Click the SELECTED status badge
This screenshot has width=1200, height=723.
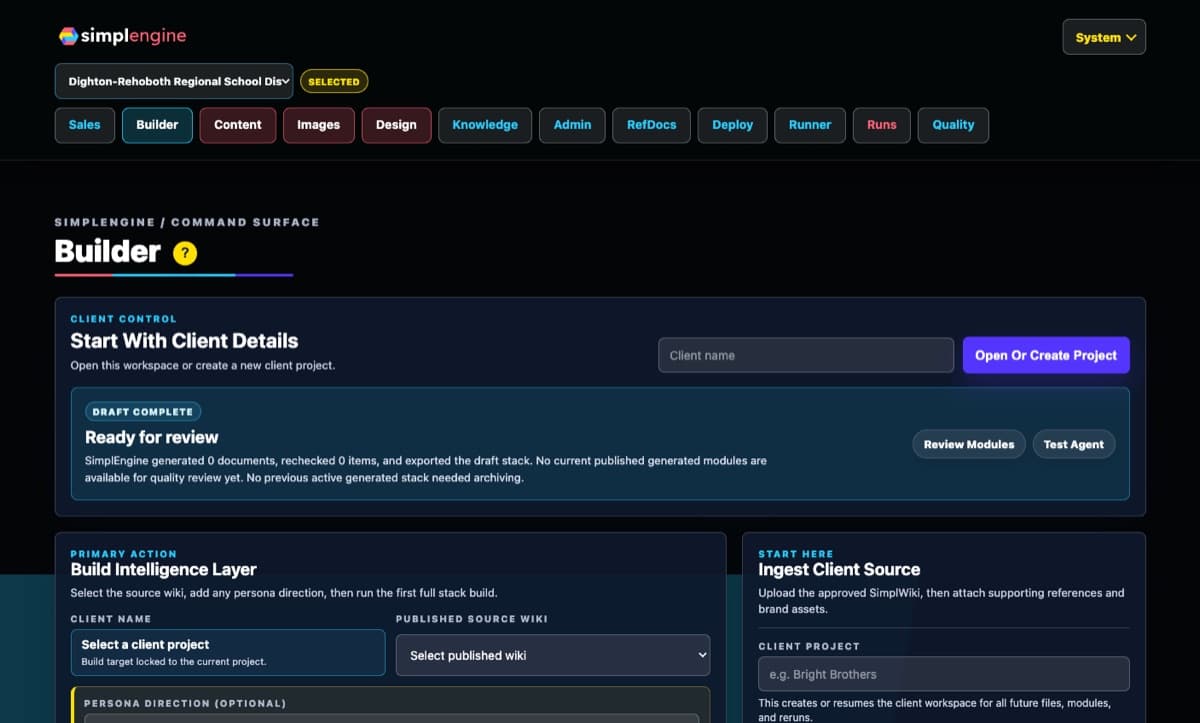(334, 82)
